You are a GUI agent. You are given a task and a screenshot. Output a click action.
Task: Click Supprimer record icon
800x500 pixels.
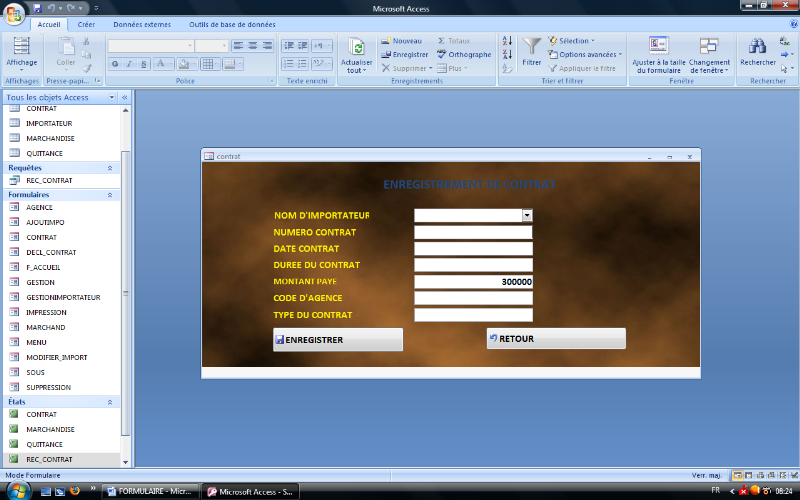[386, 68]
